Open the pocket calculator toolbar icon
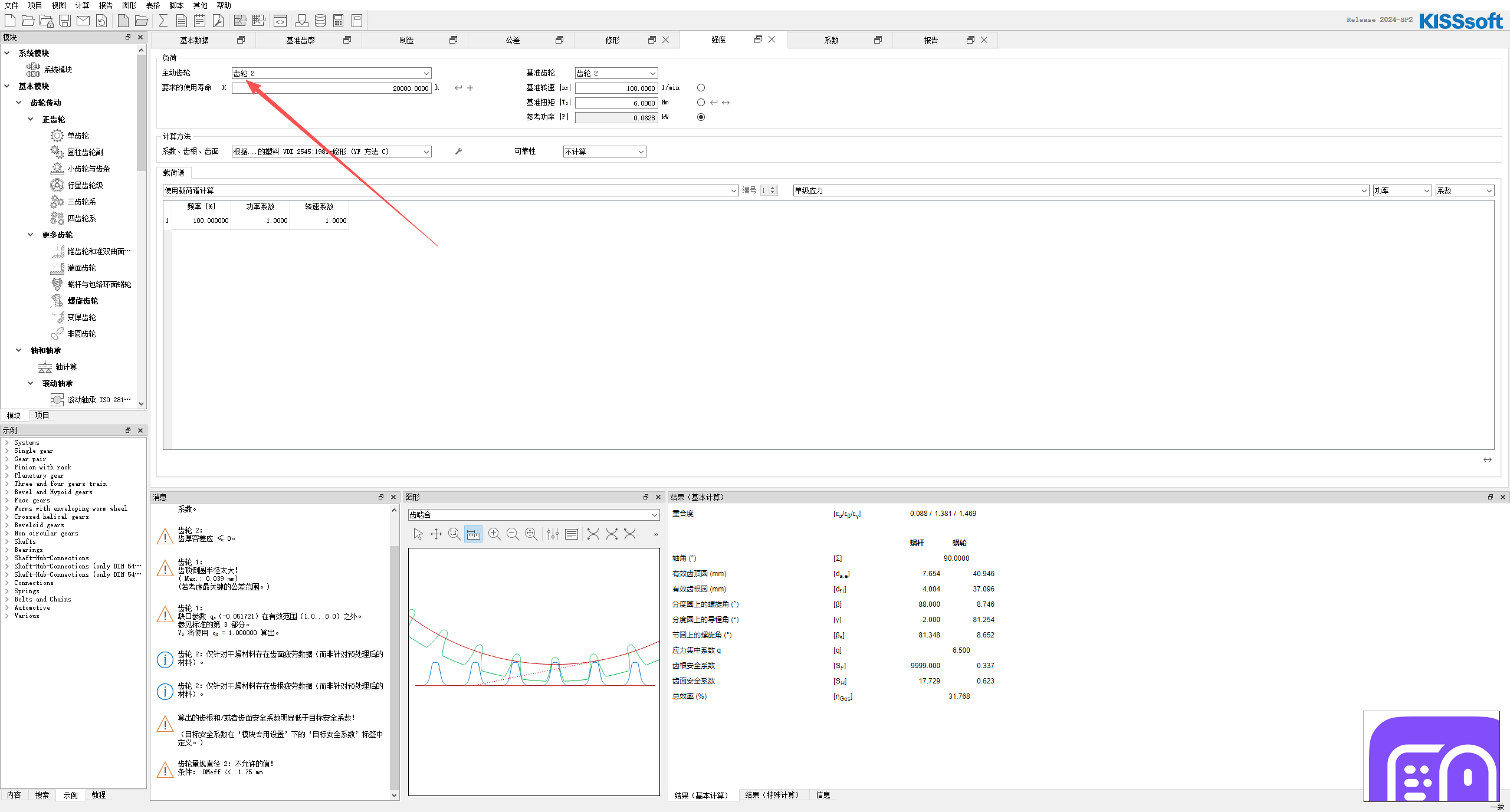This screenshot has width=1510, height=812. [x=339, y=21]
